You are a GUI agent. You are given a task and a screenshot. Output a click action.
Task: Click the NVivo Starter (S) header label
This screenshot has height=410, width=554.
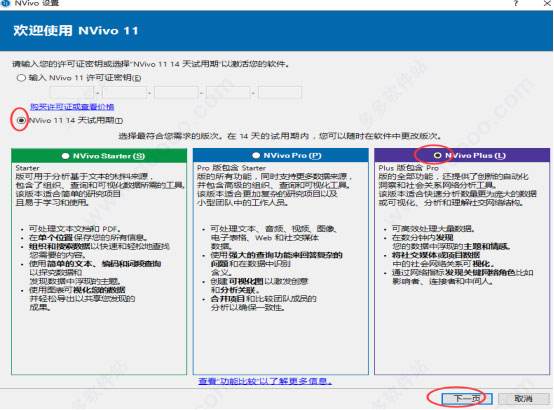[x=109, y=156]
